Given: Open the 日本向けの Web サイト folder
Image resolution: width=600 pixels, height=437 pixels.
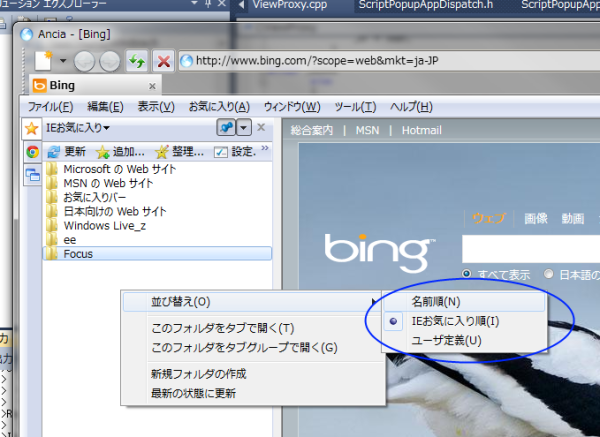Looking at the screenshot, I should coord(115,212).
